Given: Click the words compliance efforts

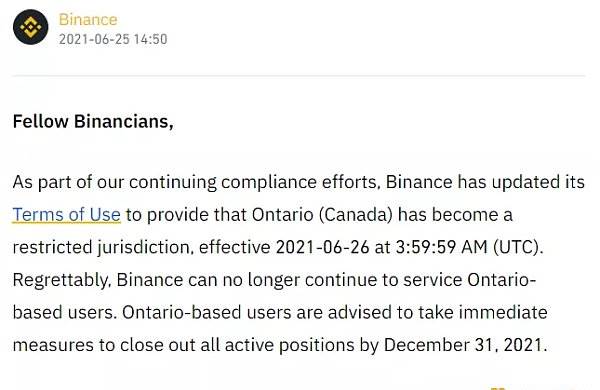Looking at the screenshot, I should pyautogui.click(x=301, y=182).
